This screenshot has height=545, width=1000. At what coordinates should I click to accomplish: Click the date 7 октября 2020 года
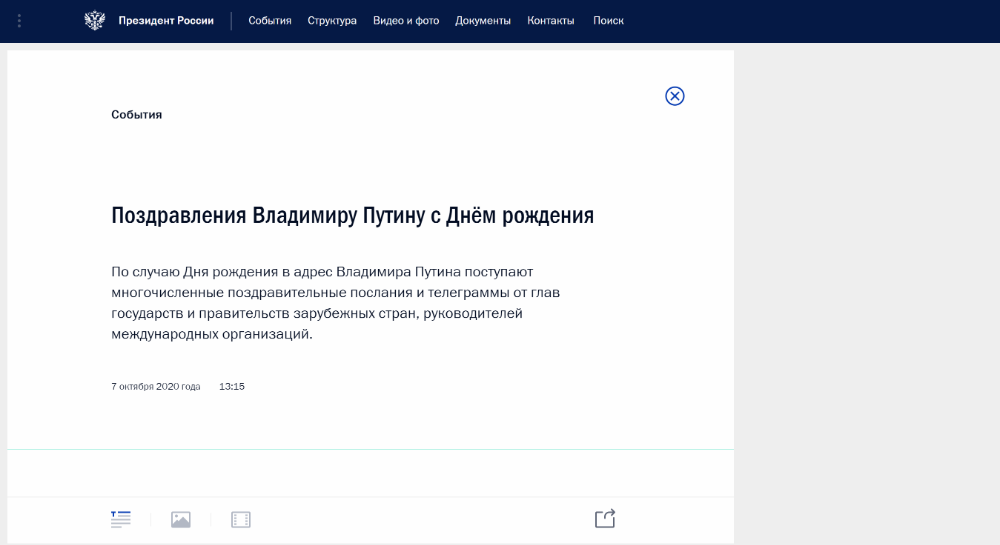point(156,386)
